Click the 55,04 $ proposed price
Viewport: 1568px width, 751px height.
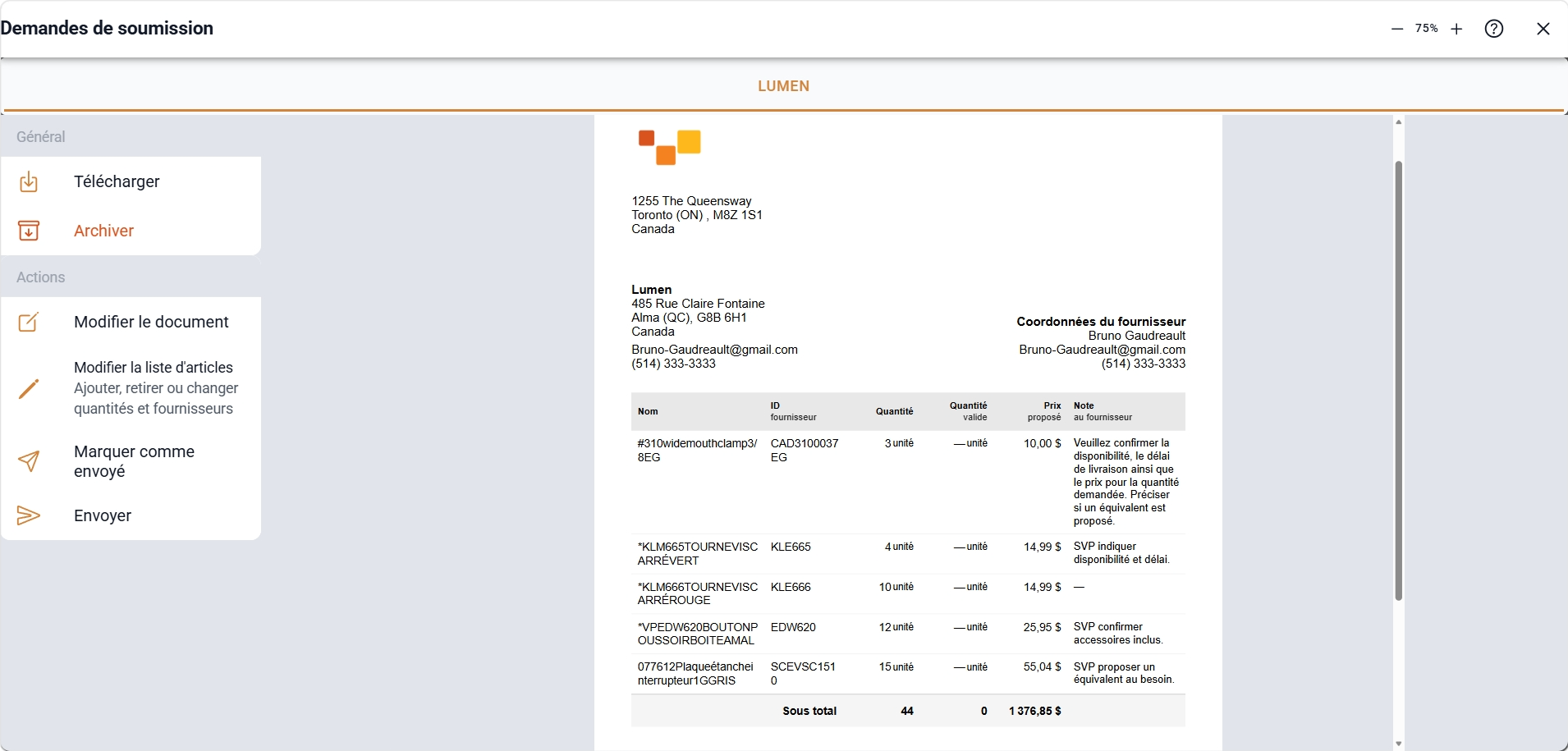pyautogui.click(x=1043, y=667)
